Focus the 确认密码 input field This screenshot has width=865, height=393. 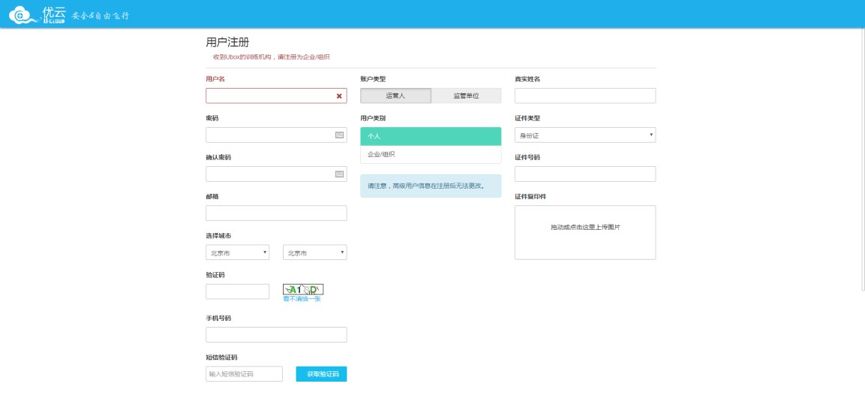276,174
